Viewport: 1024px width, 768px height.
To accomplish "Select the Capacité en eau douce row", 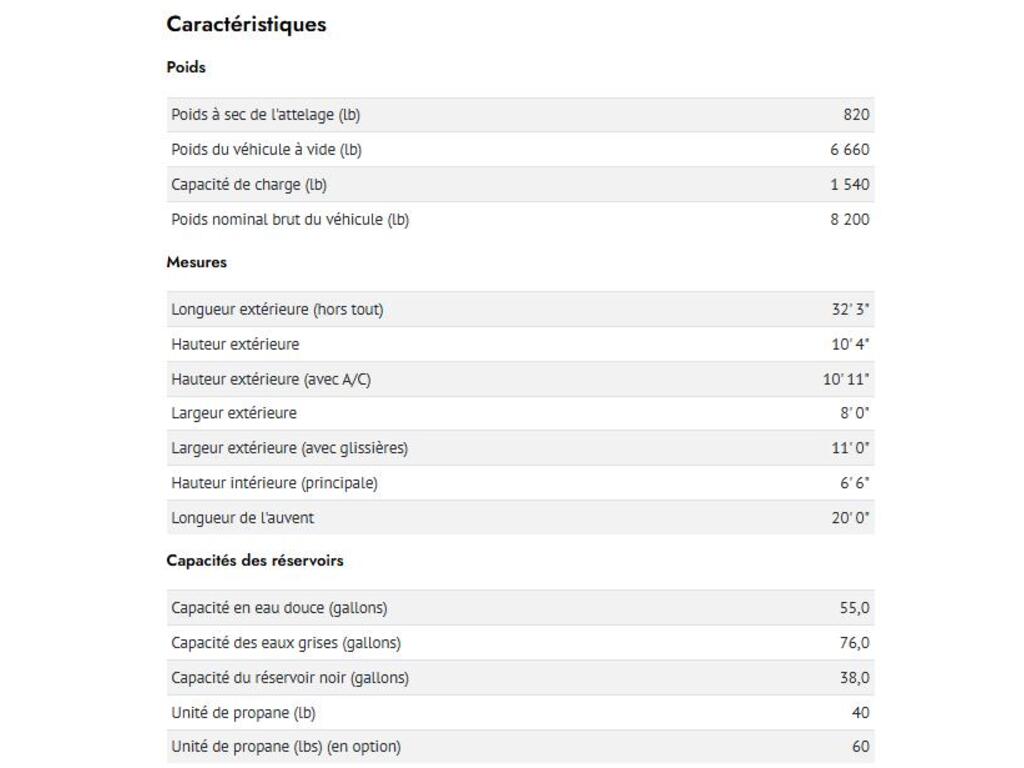I will (x=520, y=608).
